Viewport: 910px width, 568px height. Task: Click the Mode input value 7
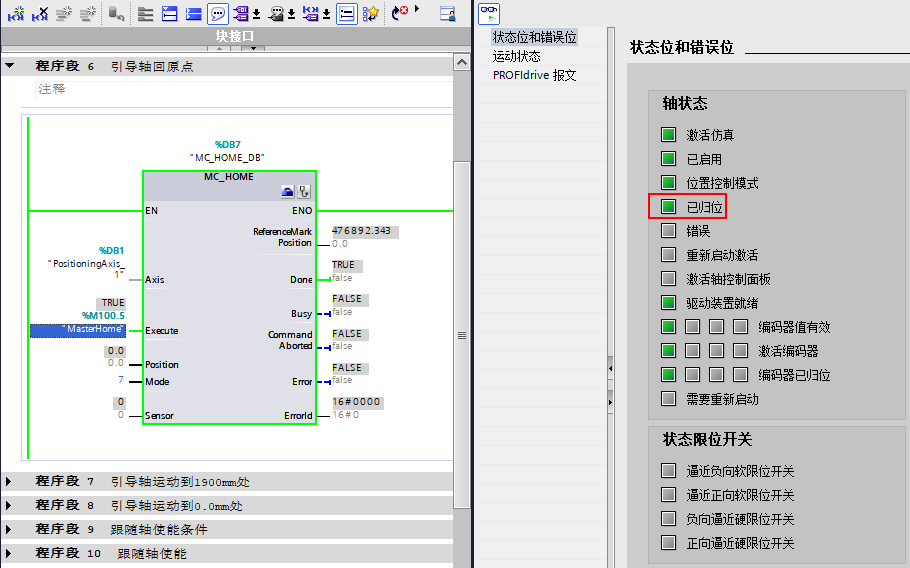(121, 379)
